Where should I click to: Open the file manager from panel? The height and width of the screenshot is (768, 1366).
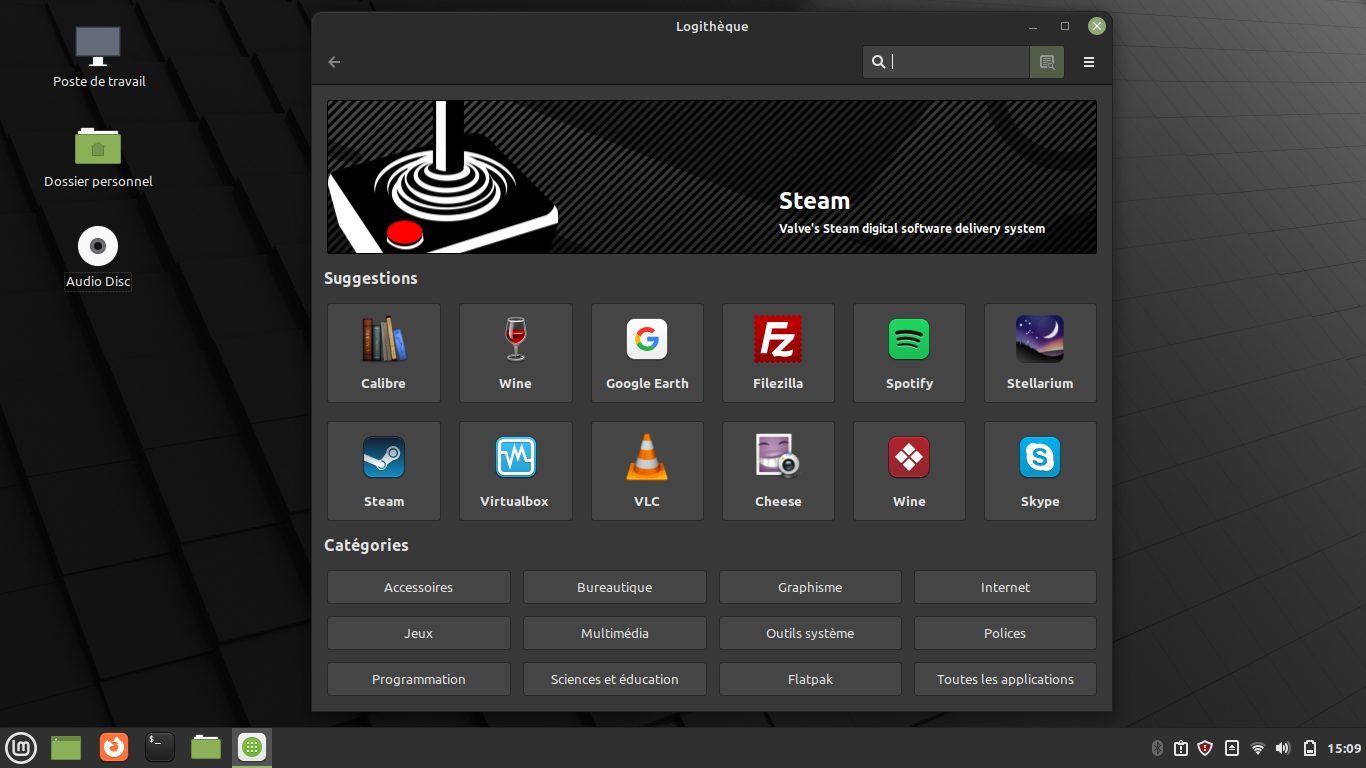pos(206,747)
